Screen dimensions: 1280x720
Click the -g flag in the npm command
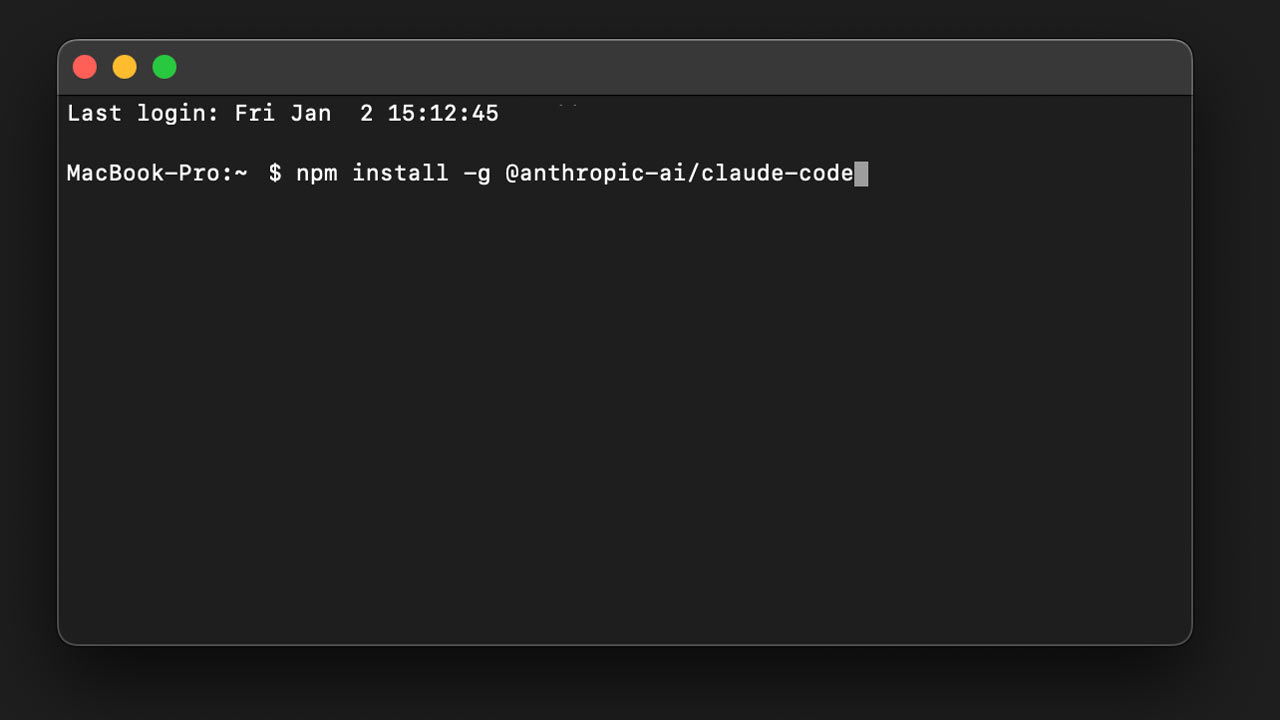point(478,173)
